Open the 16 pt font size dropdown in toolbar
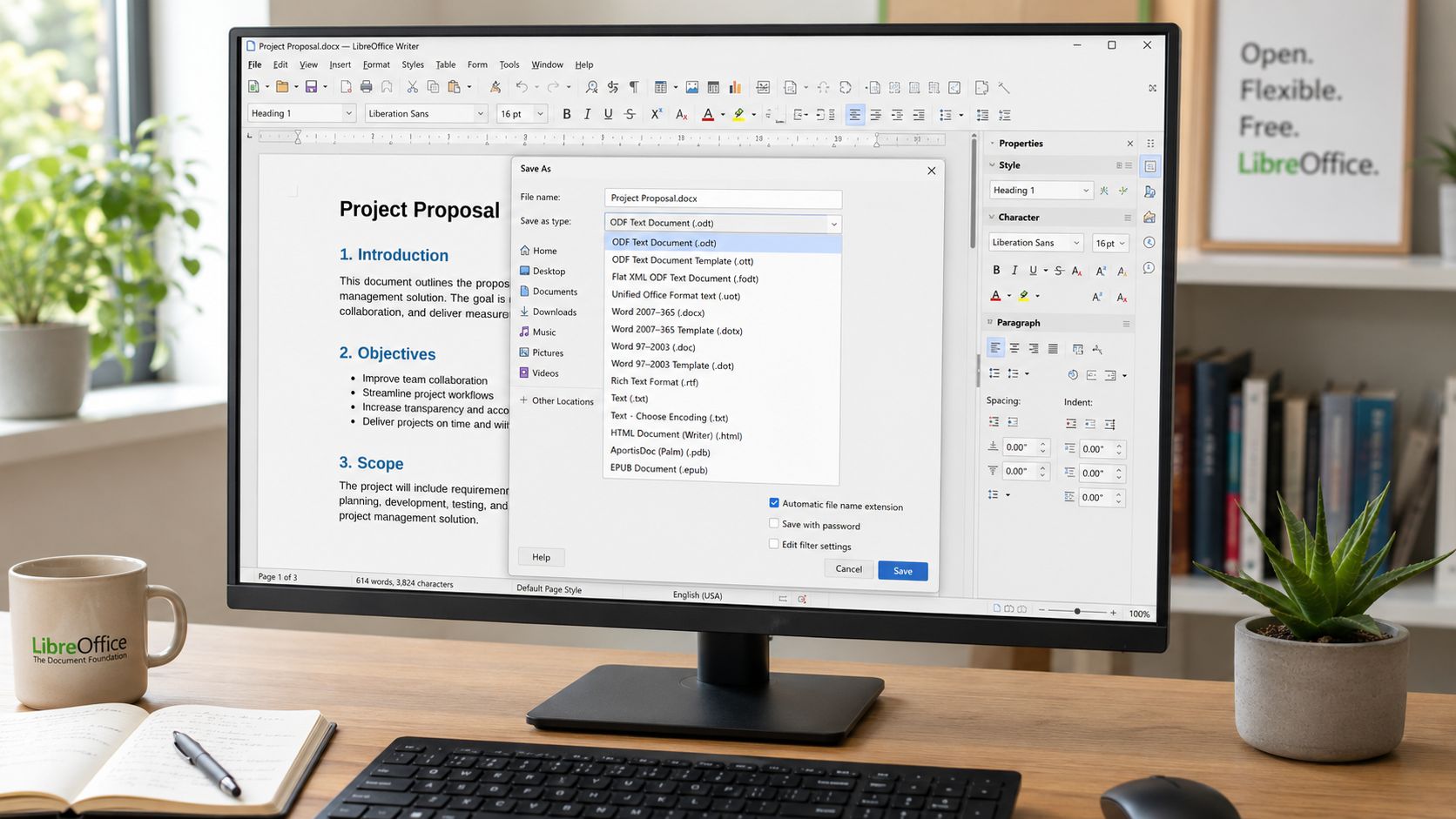Image resolution: width=1456 pixels, height=819 pixels. [x=540, y=114]
